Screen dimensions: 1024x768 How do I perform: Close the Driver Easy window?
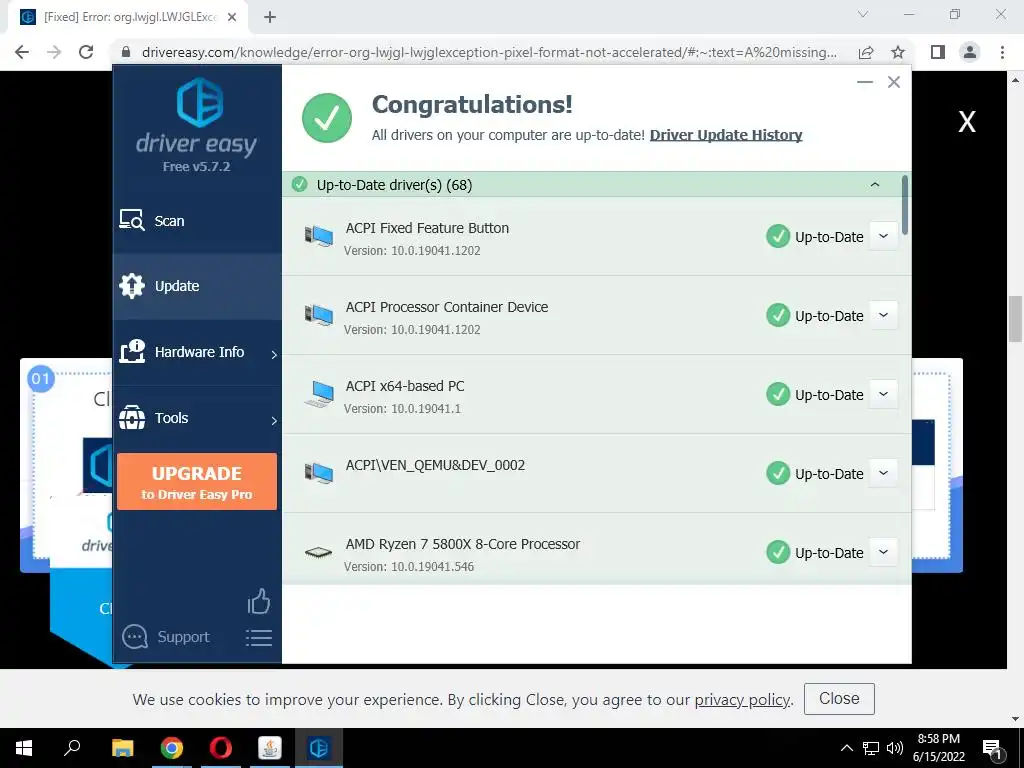coord(894,82)
